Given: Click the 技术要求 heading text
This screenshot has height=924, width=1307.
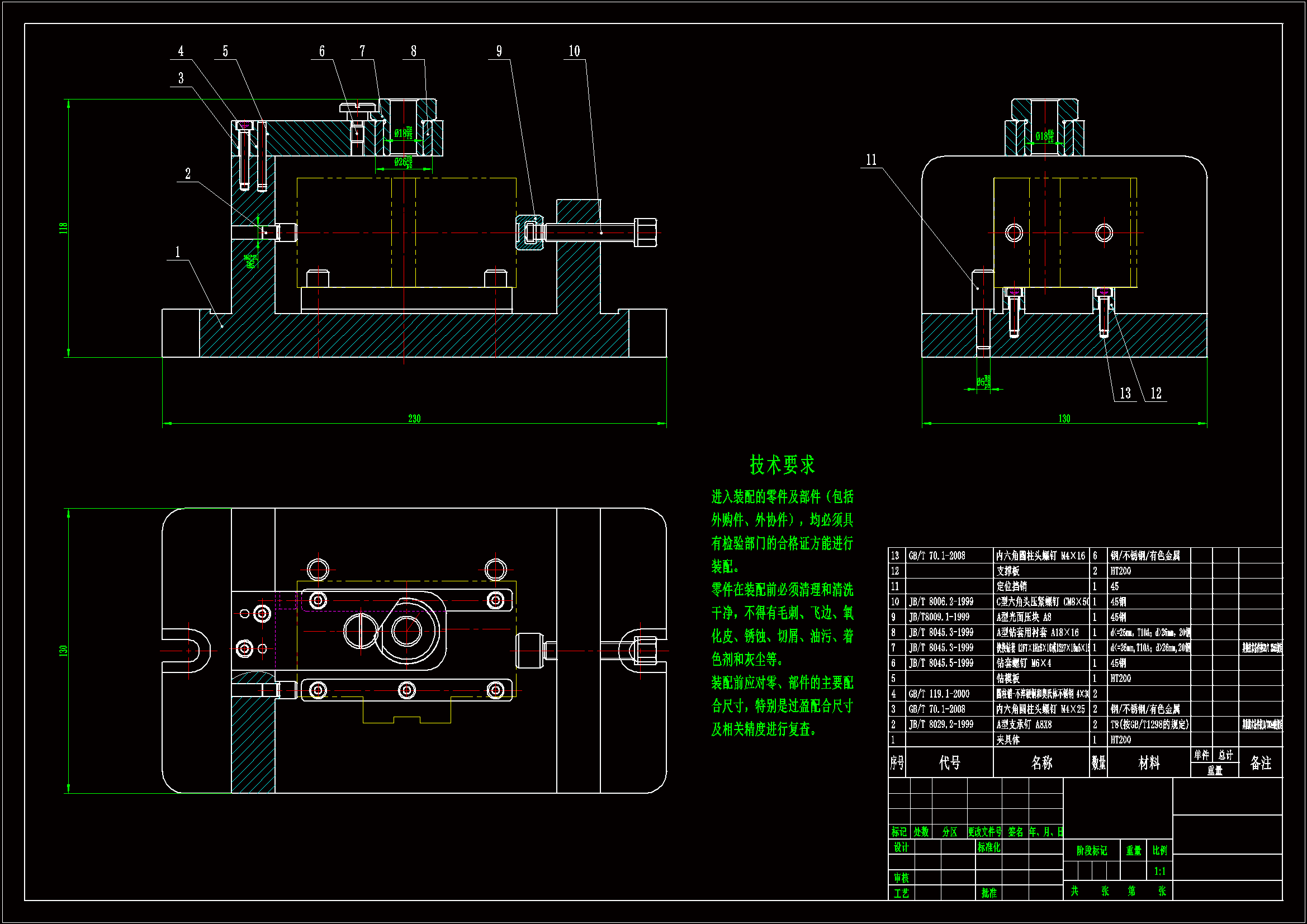Looking at the screenshot, I should [782, 465].
